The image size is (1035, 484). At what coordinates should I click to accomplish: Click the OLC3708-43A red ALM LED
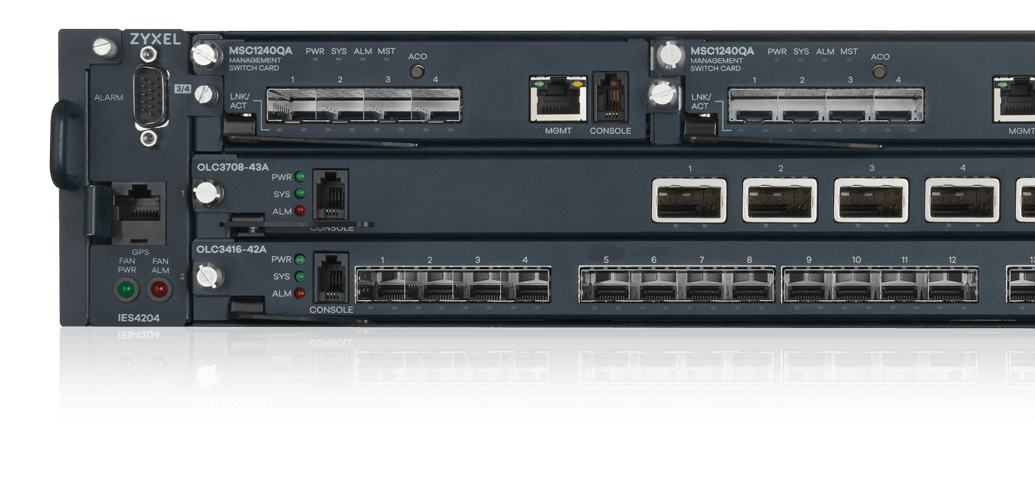[299, 211]
